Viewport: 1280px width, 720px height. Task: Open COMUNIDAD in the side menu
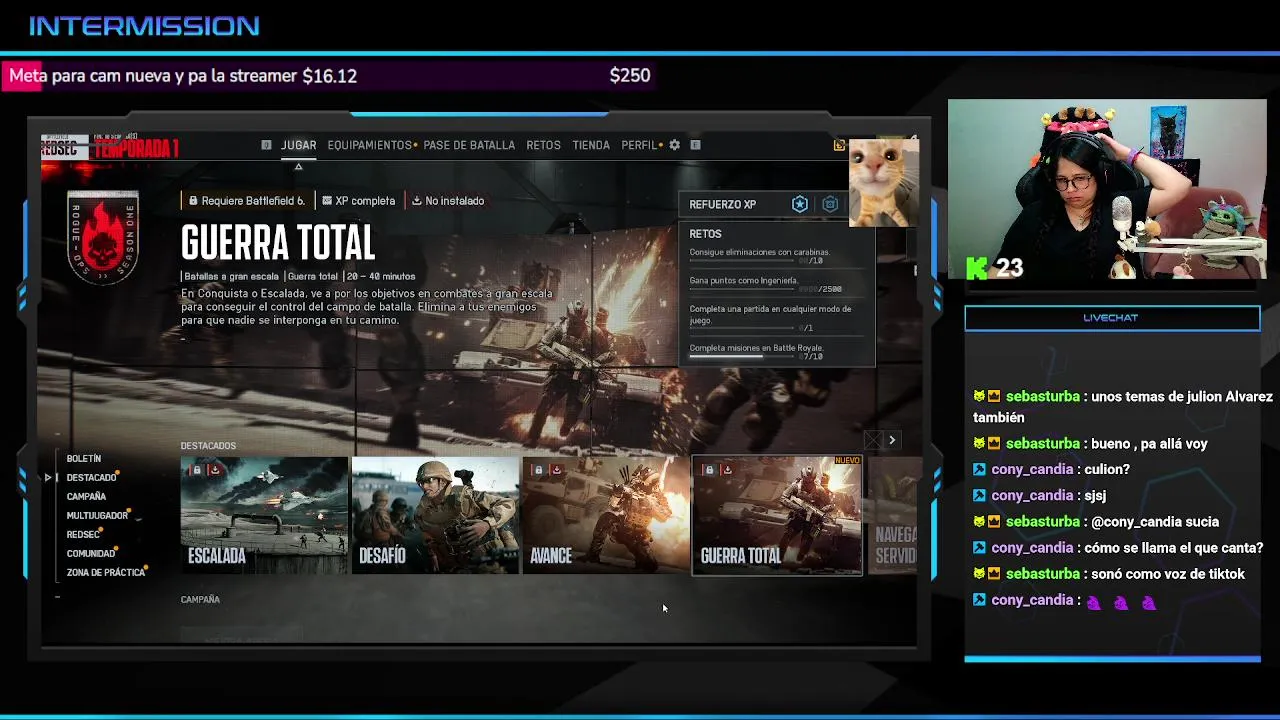coord(91,554)
